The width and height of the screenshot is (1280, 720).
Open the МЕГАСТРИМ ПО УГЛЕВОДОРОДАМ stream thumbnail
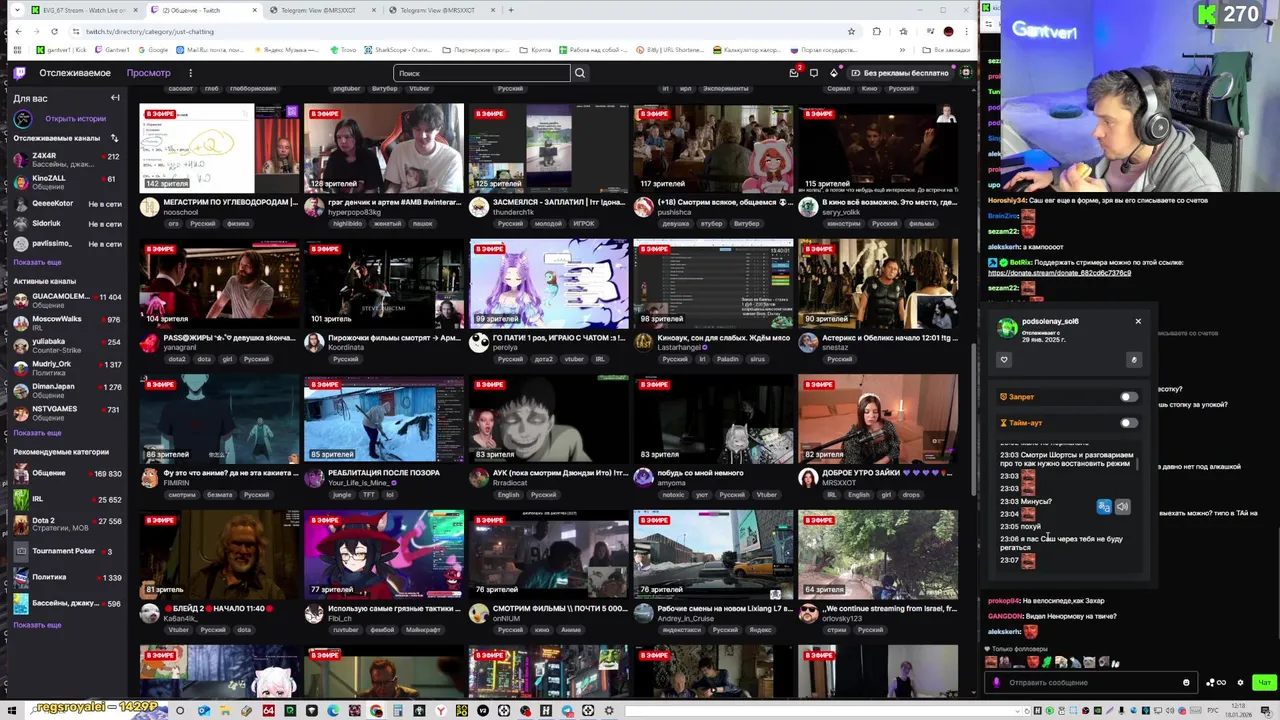(219, 147)
